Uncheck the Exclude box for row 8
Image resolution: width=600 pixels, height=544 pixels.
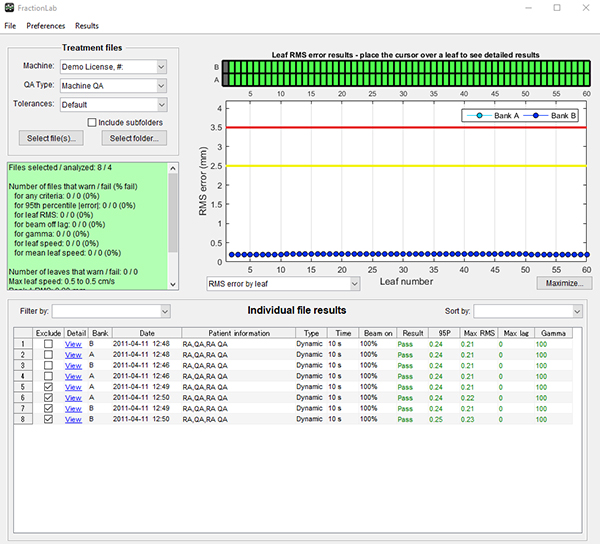coord(48,420)
